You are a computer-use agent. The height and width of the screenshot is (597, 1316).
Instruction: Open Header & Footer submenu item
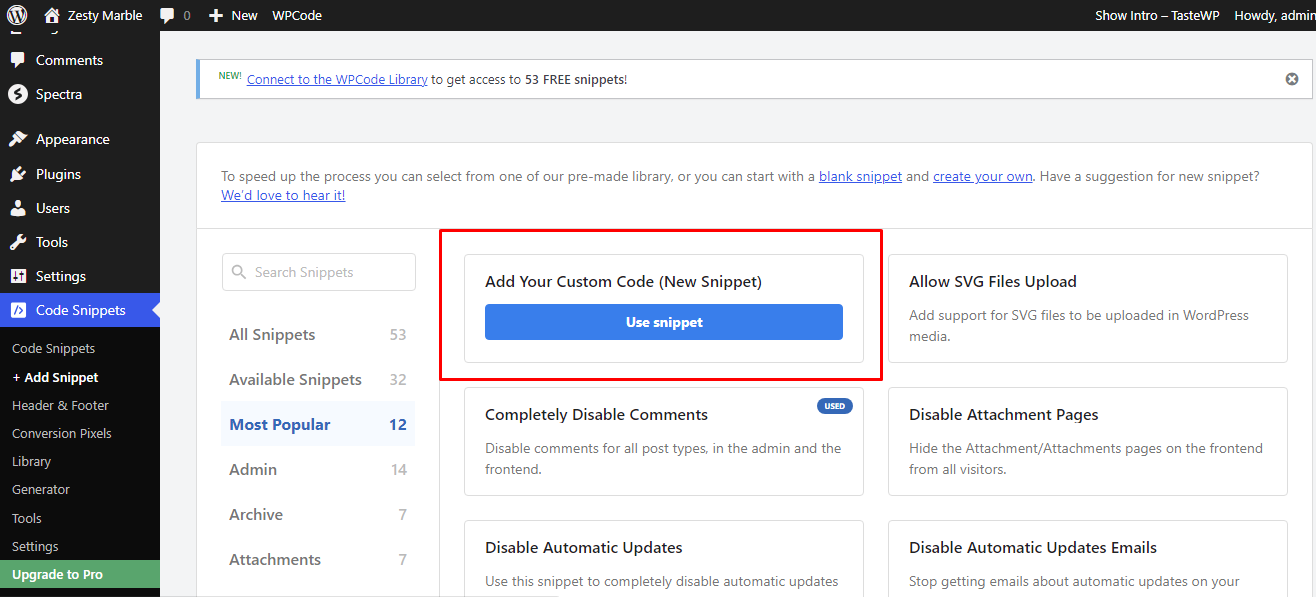60,405
